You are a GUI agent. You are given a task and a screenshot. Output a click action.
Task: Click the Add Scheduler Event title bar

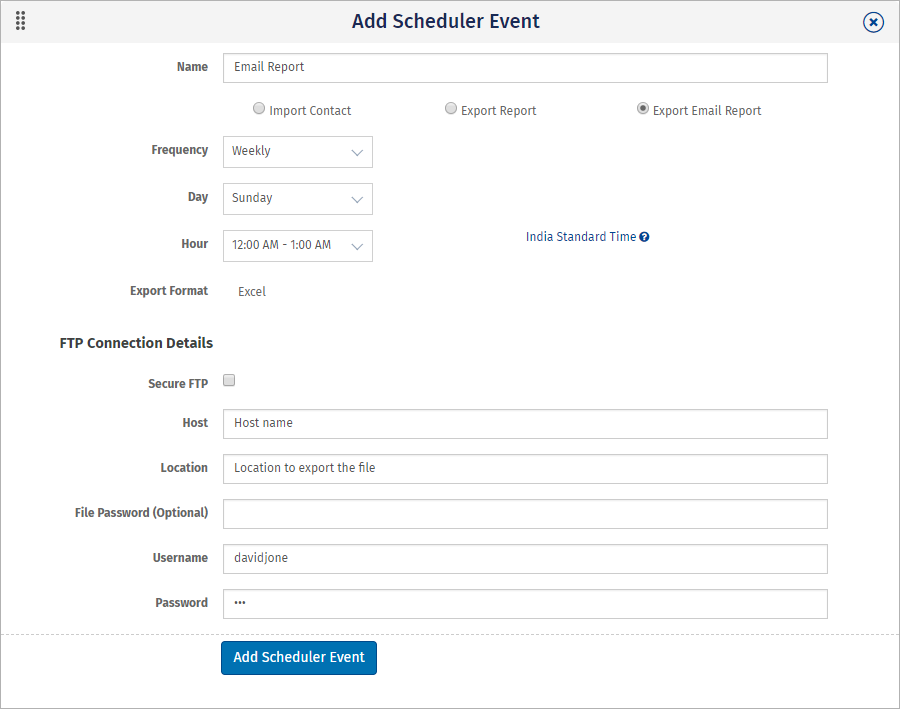click(x=446, y=21)
